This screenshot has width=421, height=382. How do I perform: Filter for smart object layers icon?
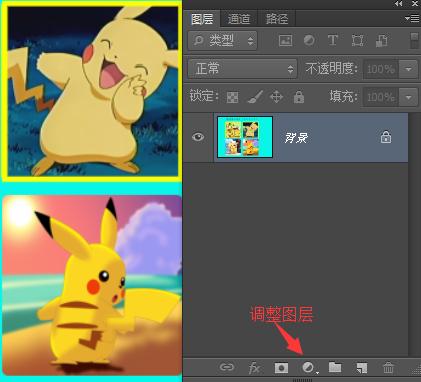click(382, 40)
